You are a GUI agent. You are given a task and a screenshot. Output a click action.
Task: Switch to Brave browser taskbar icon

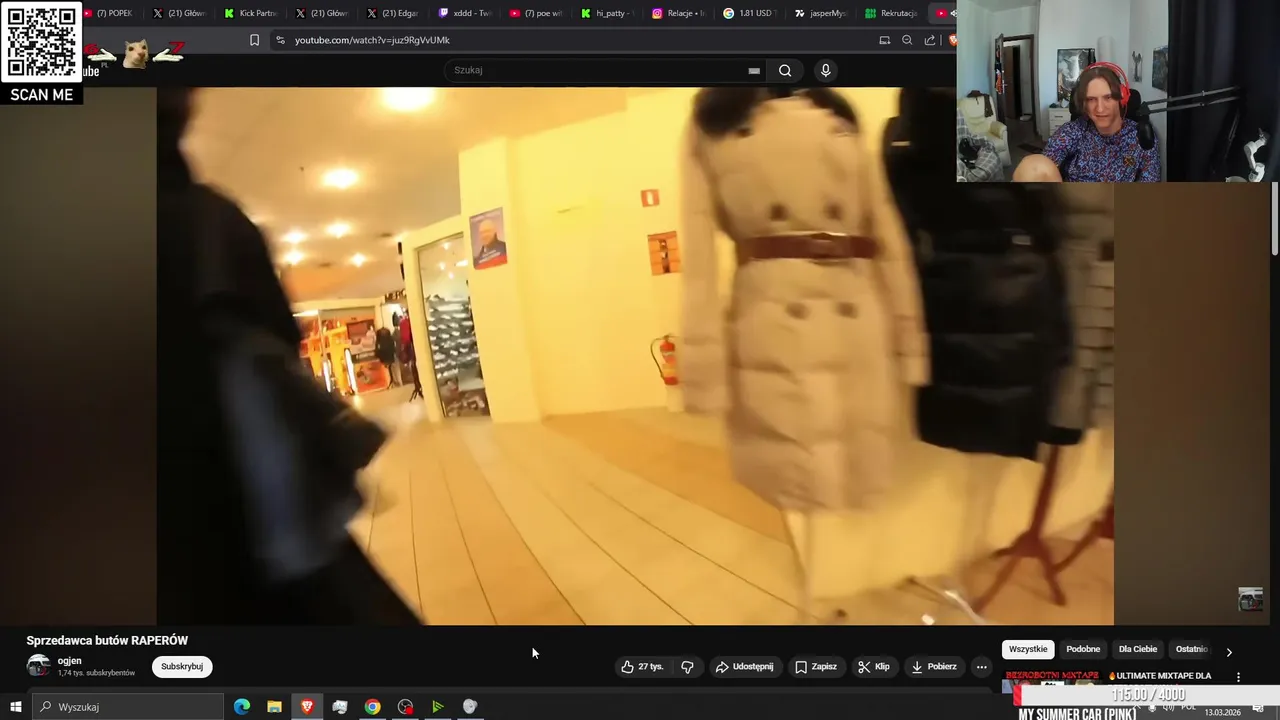coord(307,707)
